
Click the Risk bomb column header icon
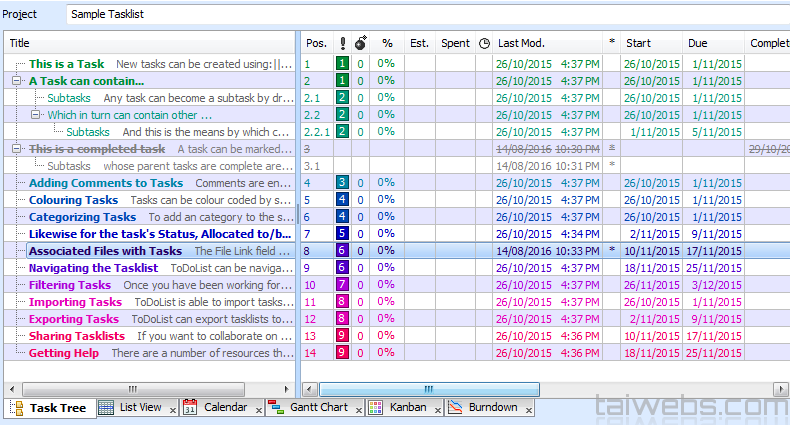(360, 43)
